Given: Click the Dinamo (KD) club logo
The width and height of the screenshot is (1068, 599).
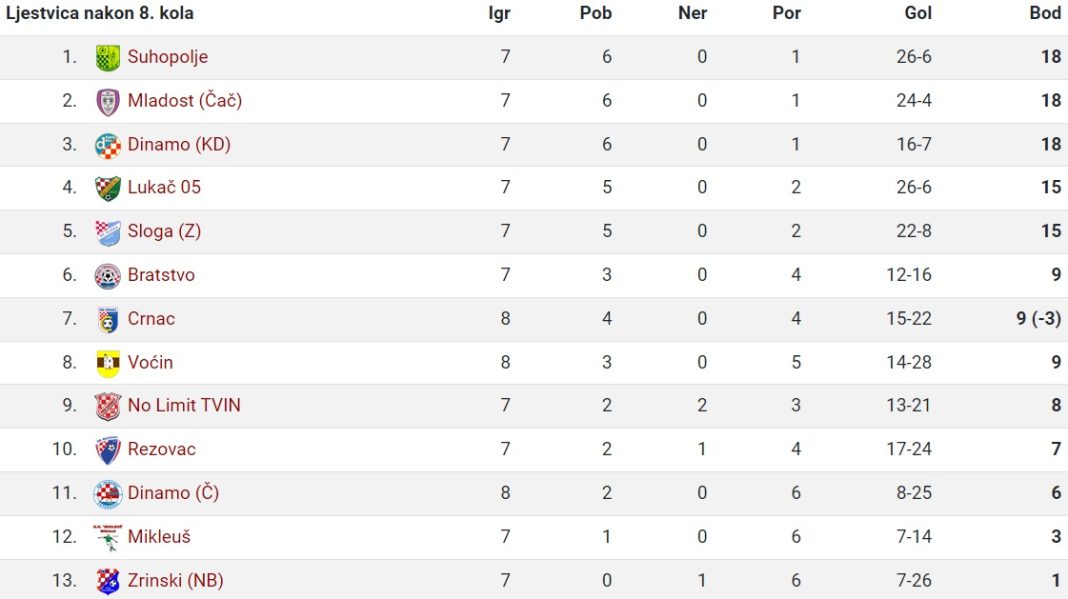Looking at the screenshot, I should [x=108, y=145].
